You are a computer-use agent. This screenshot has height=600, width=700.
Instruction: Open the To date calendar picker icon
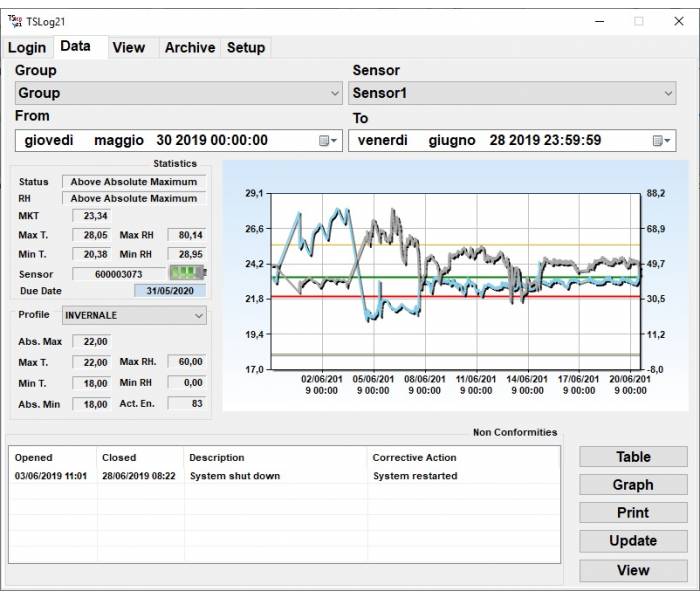(x=662, y=141)
